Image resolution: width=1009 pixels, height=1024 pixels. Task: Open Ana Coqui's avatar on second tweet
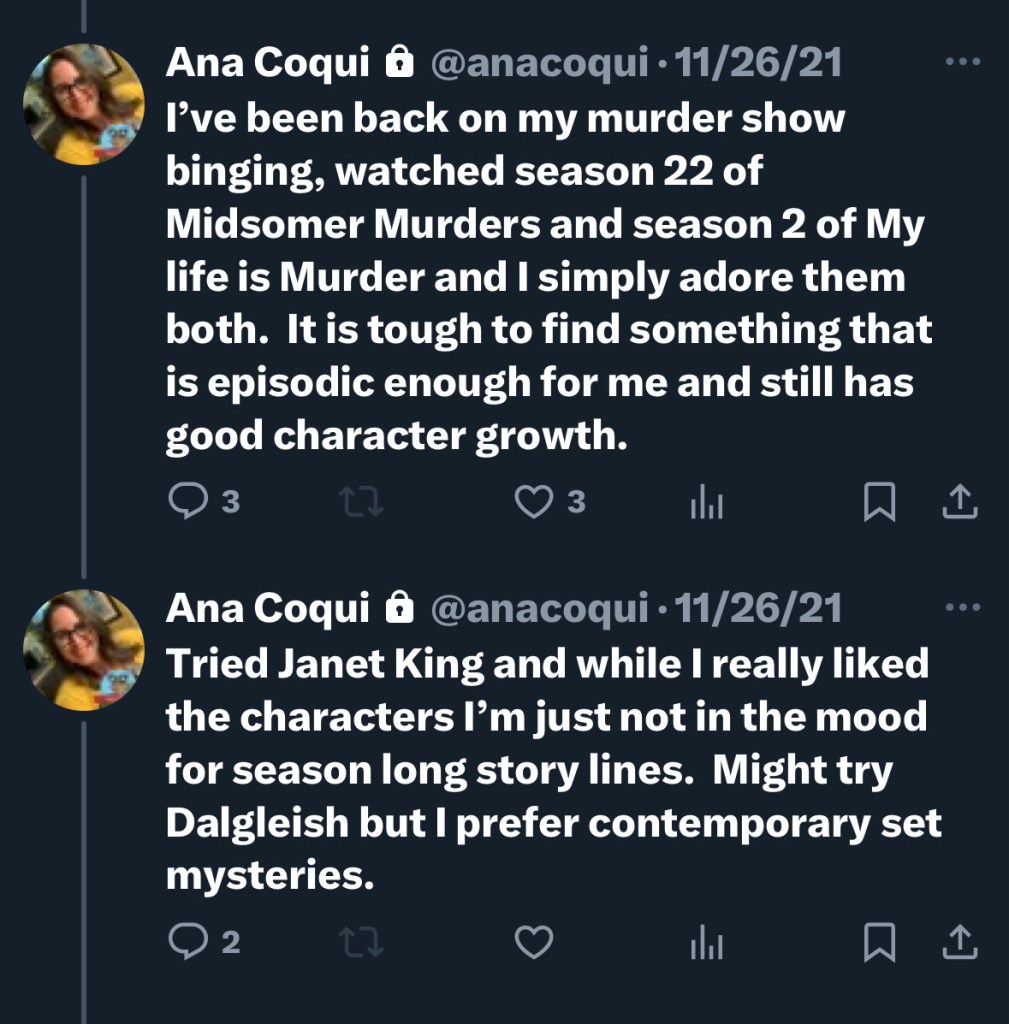pos(84,650)
